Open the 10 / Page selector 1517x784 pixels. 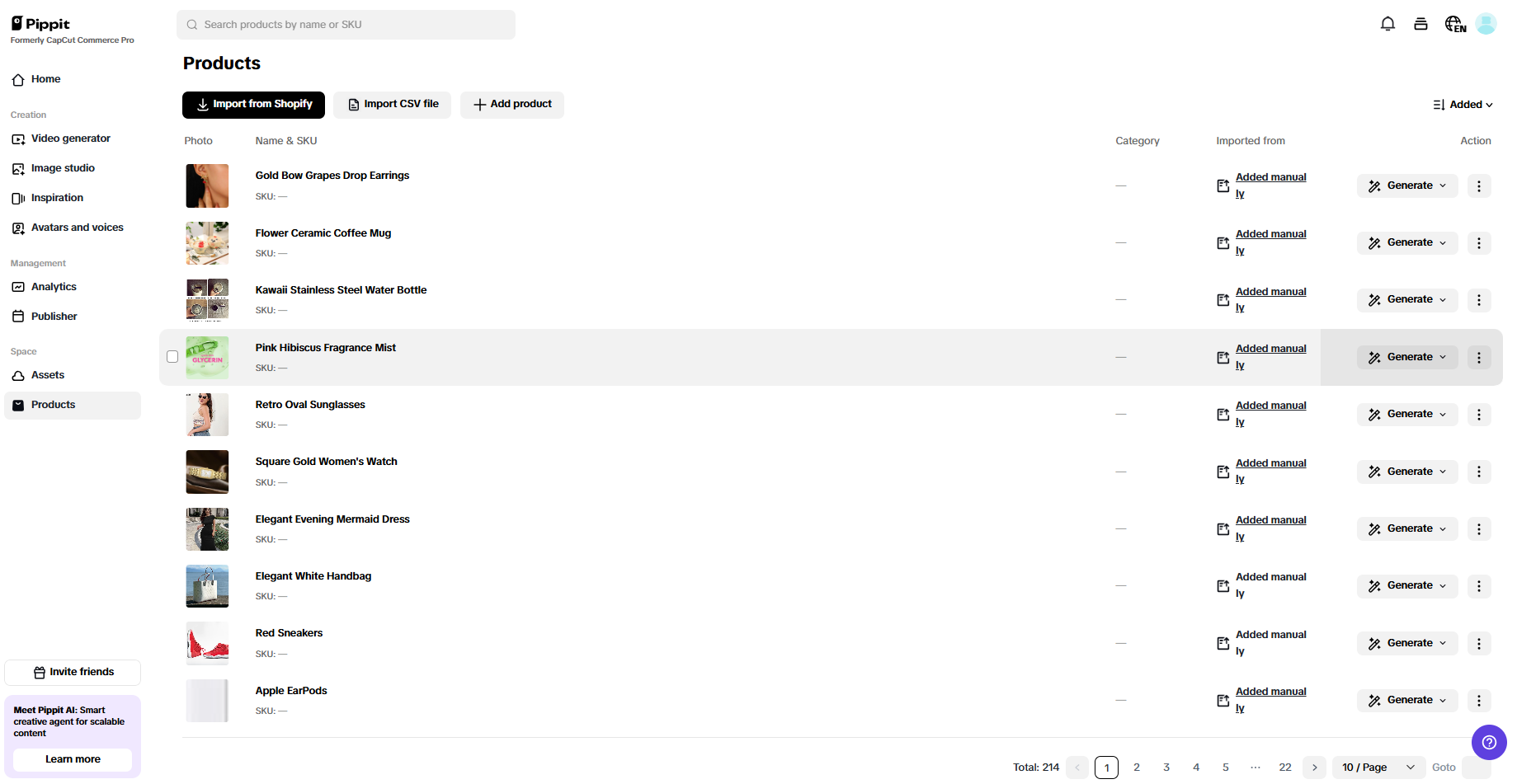tap(1378, 767)
